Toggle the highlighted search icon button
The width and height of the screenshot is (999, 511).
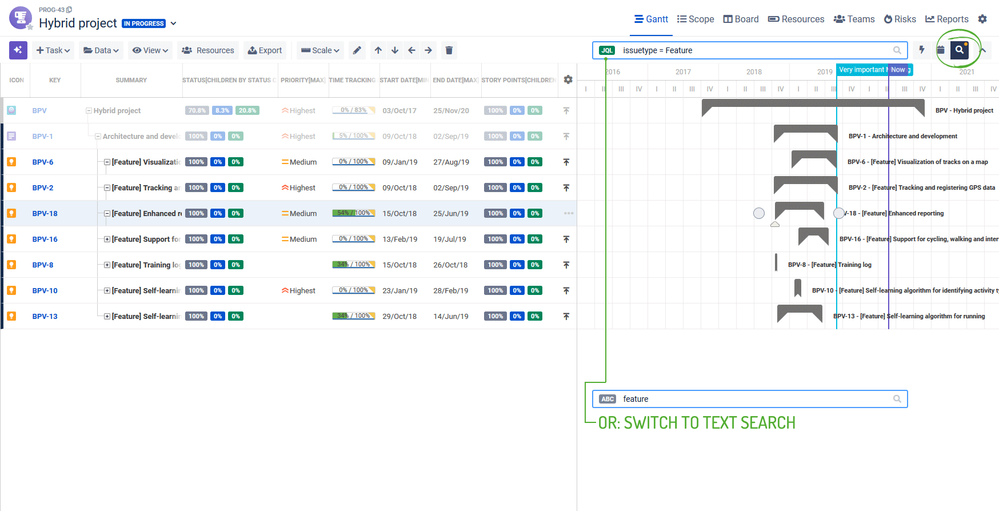click(x=959, y=50)
